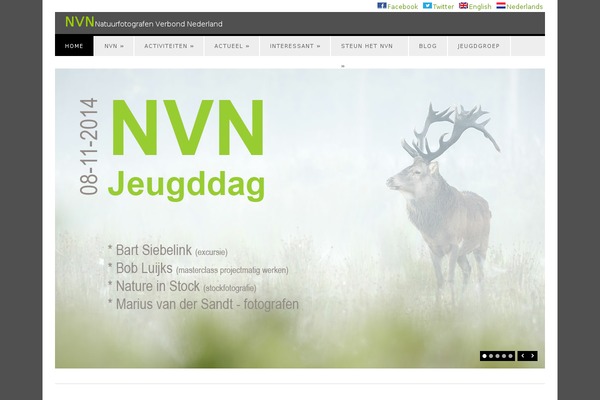Click Natuurfotografen Verbond Nederland title text
The width and height of the screenshot is (600, 400).
(158, 24)
